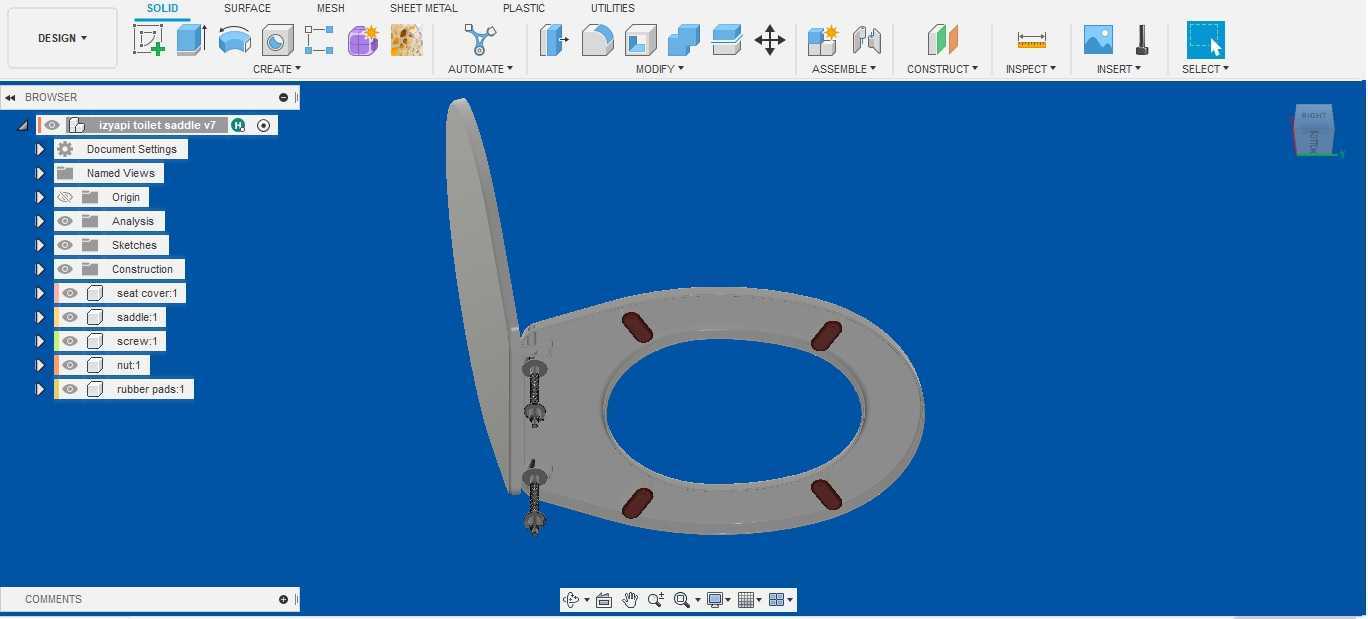Screen dimensions: 1368x619
Task: Hide the Sketches folder
Action: click(65, 245)
